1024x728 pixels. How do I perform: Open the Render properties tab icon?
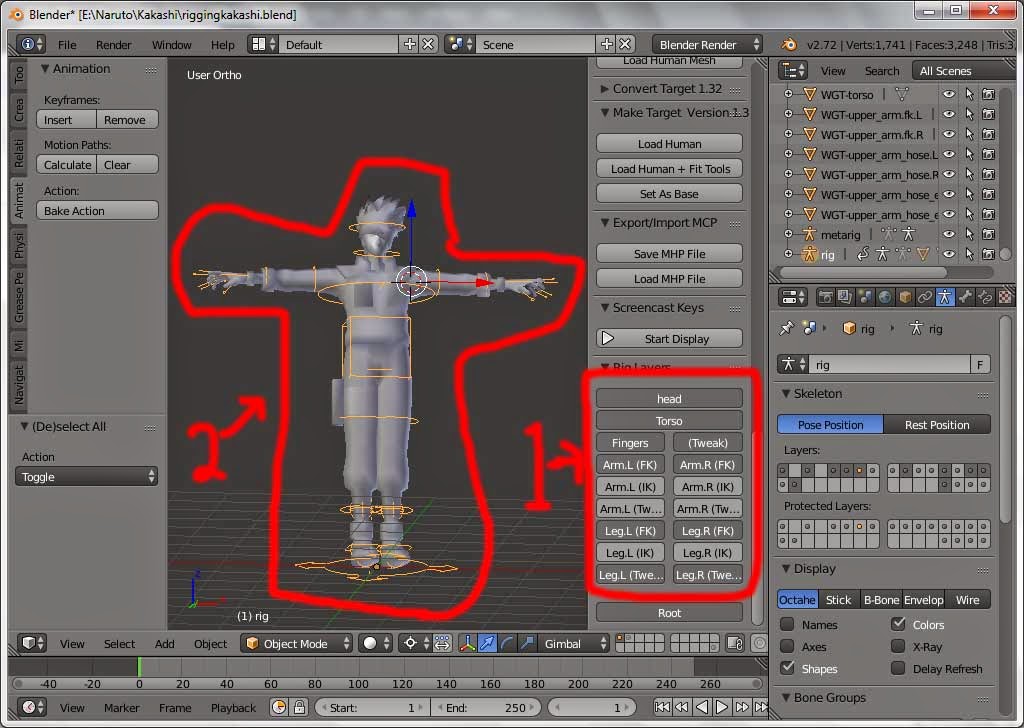pos(827,297)
